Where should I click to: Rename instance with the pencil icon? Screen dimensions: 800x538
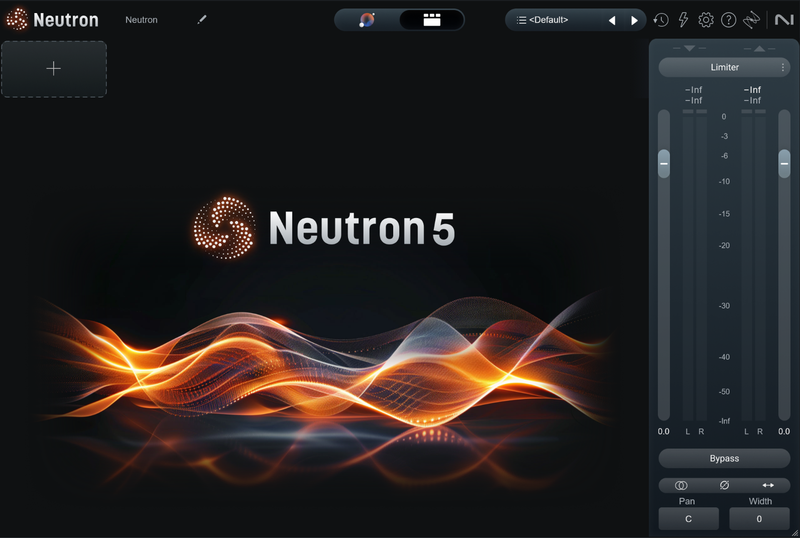[202, 20]
